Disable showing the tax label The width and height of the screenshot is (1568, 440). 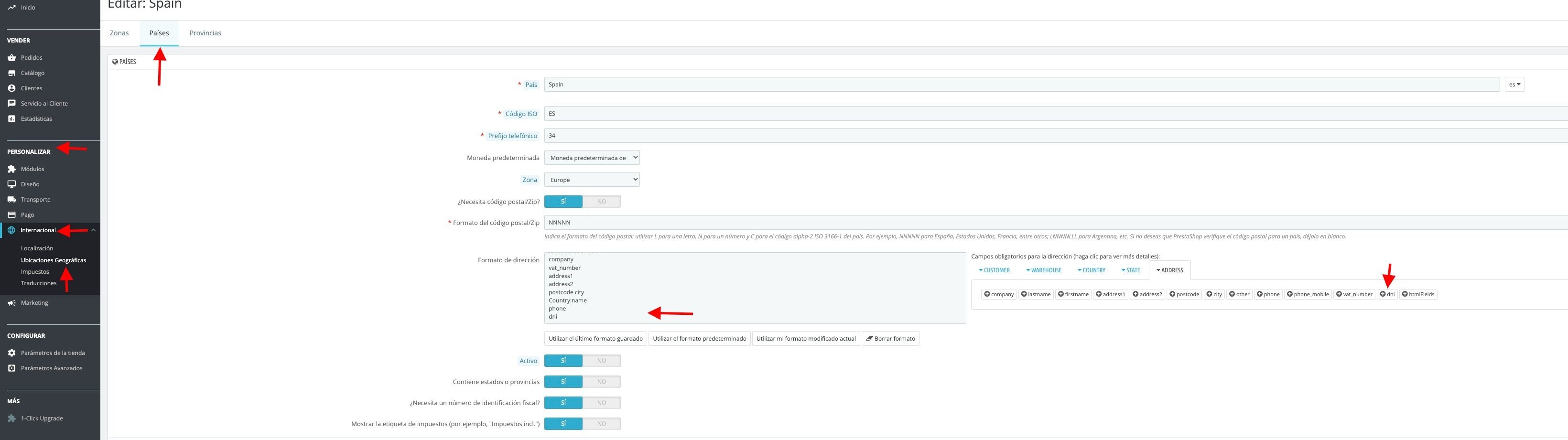601,424
